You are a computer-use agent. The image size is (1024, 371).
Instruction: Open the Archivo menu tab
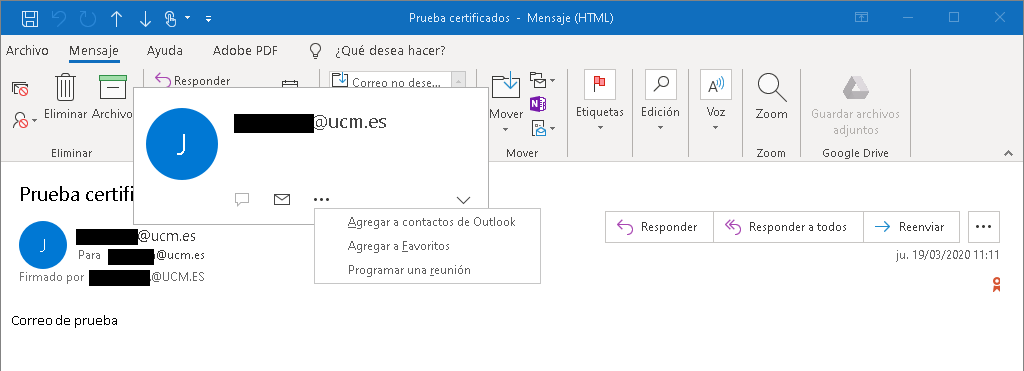tap(27, 50)
